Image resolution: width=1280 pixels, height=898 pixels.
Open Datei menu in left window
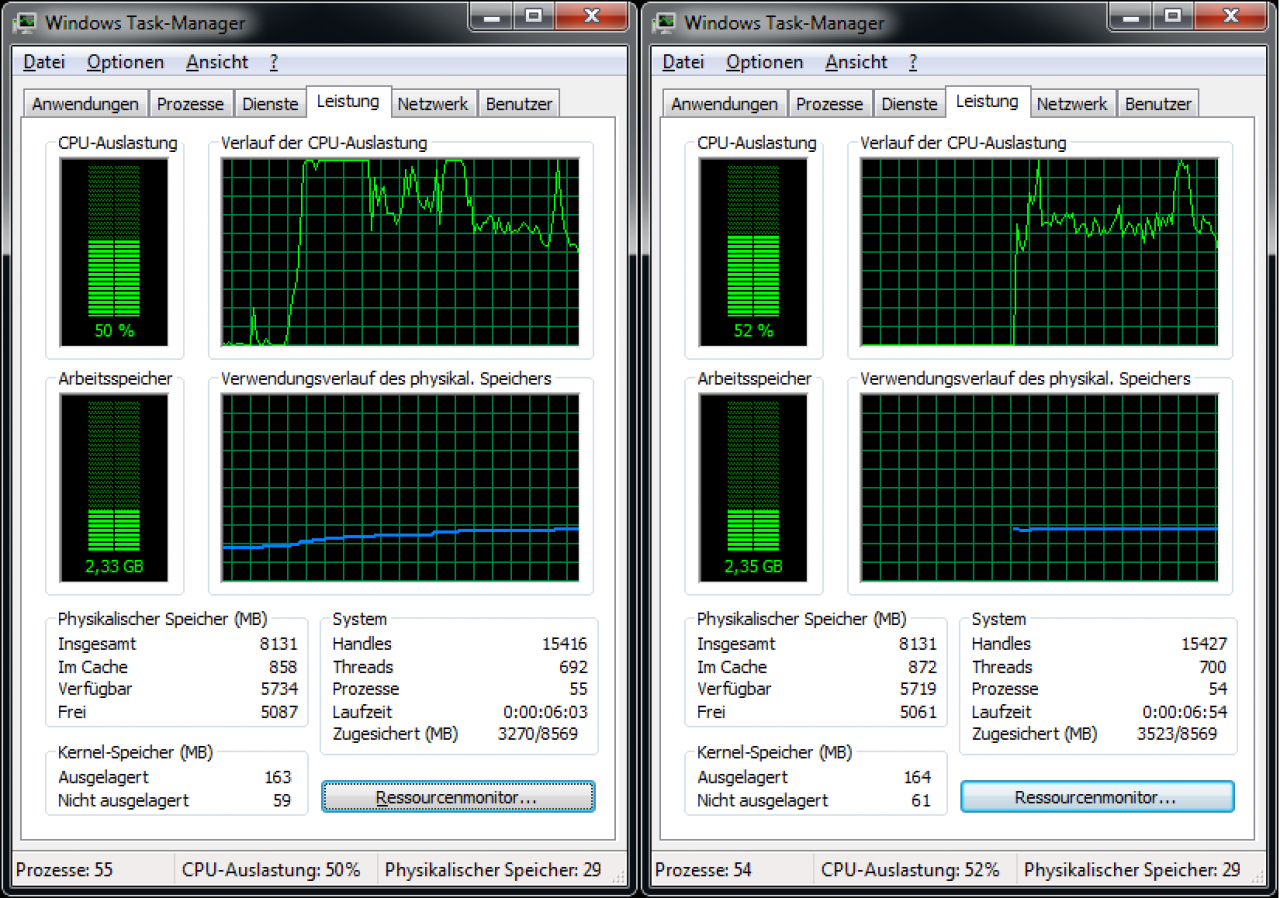[44, 62]
